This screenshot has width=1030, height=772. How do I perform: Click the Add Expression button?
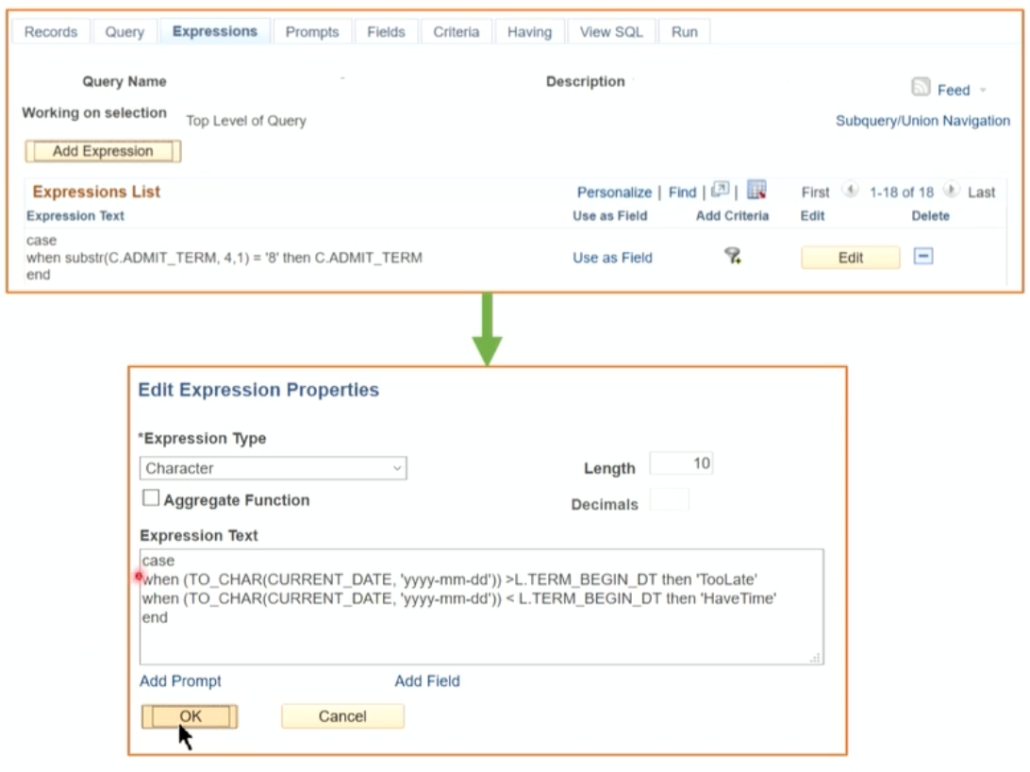pos(102,151)
